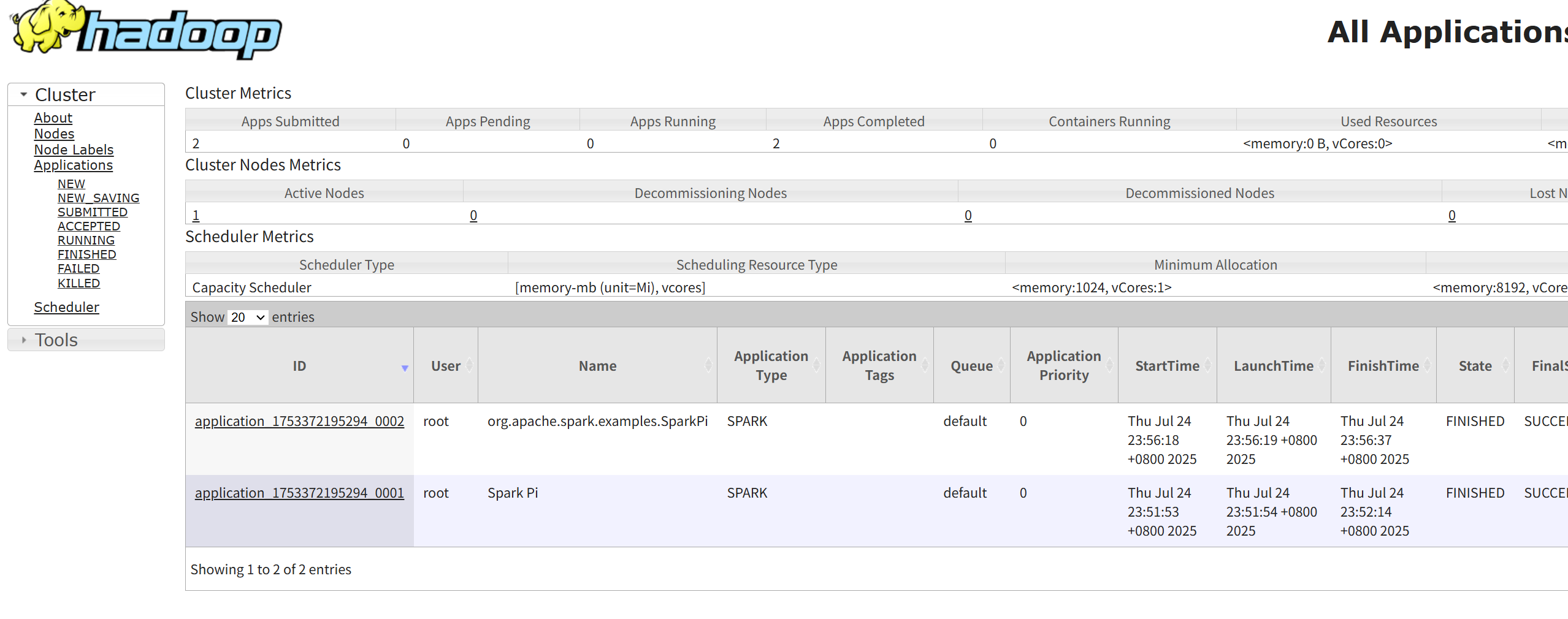This screenshot has height=619, width=1568.
Task: Click the ID column sort arrow
Action: click(x=404, y=368)
